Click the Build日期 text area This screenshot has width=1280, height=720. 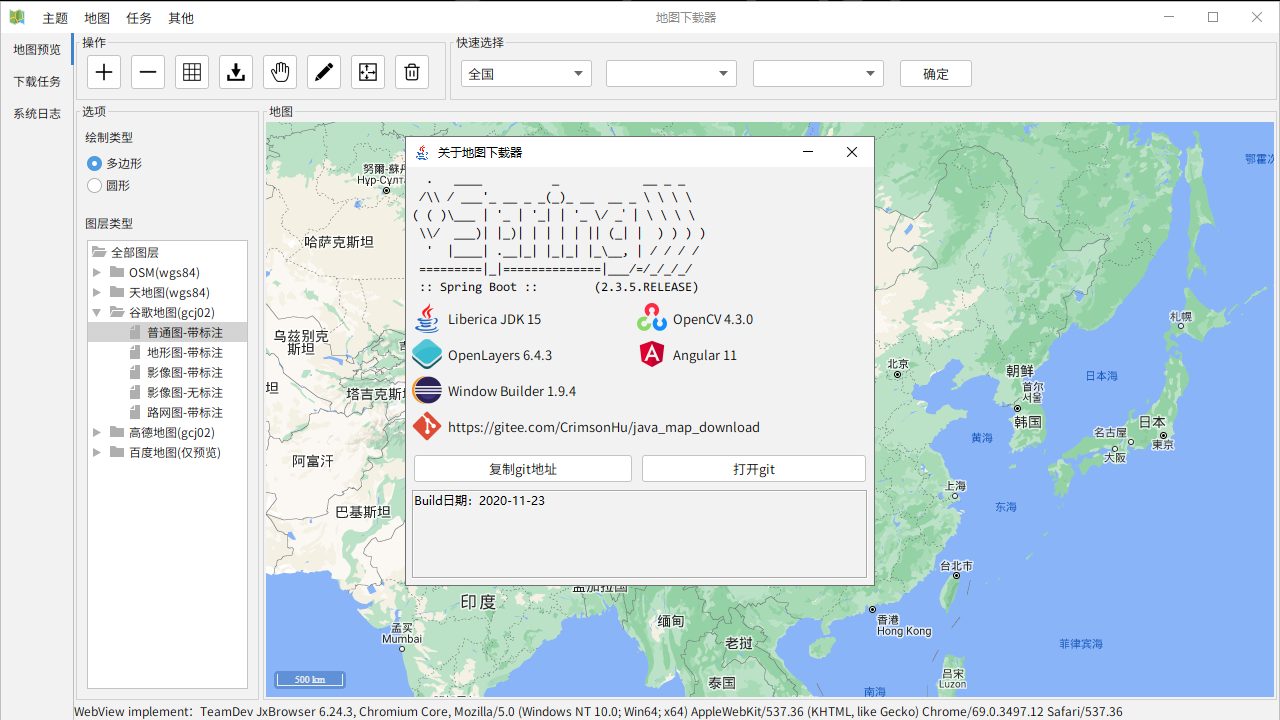(x=640, y=533)
